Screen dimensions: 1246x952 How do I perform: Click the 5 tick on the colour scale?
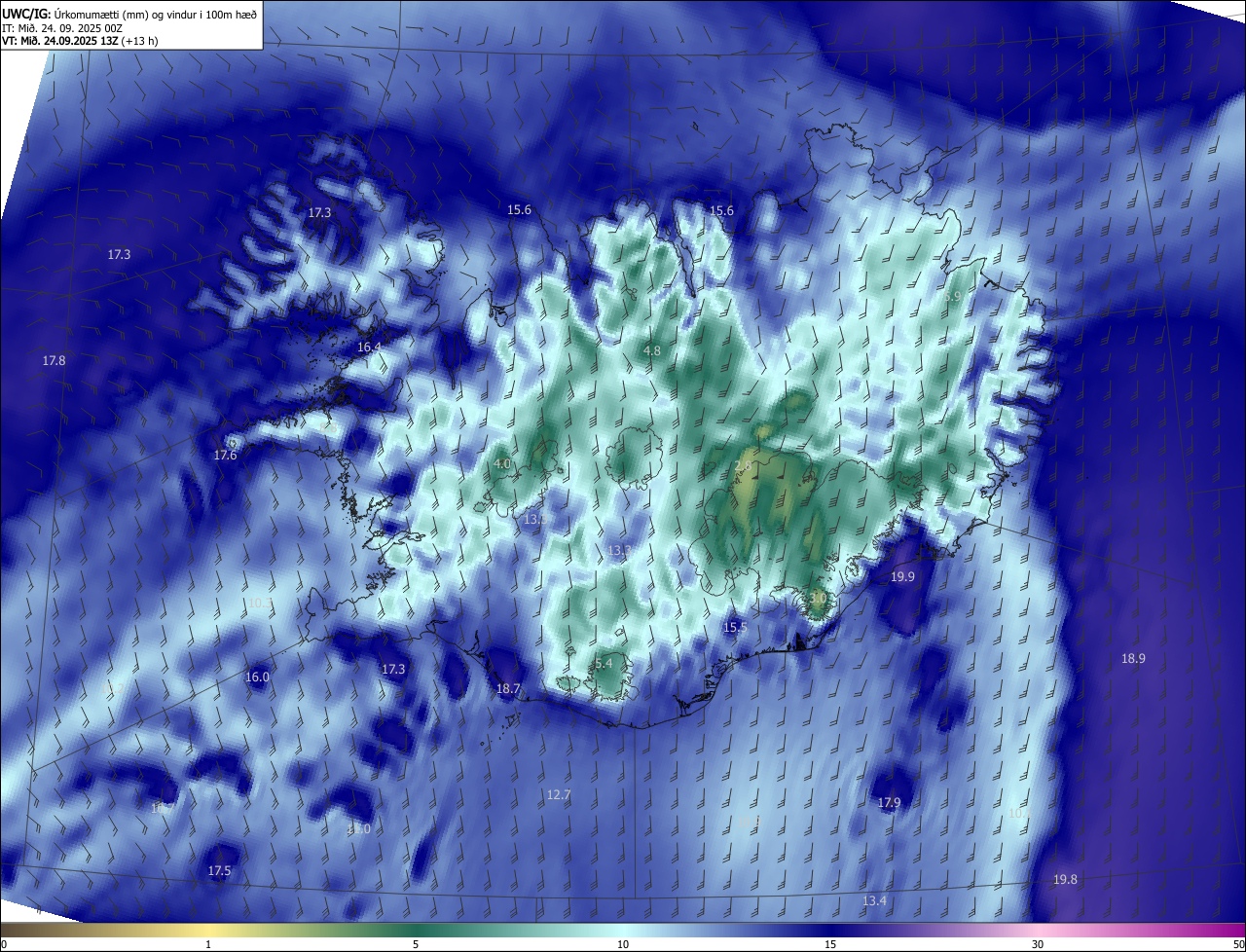[416, 945]
